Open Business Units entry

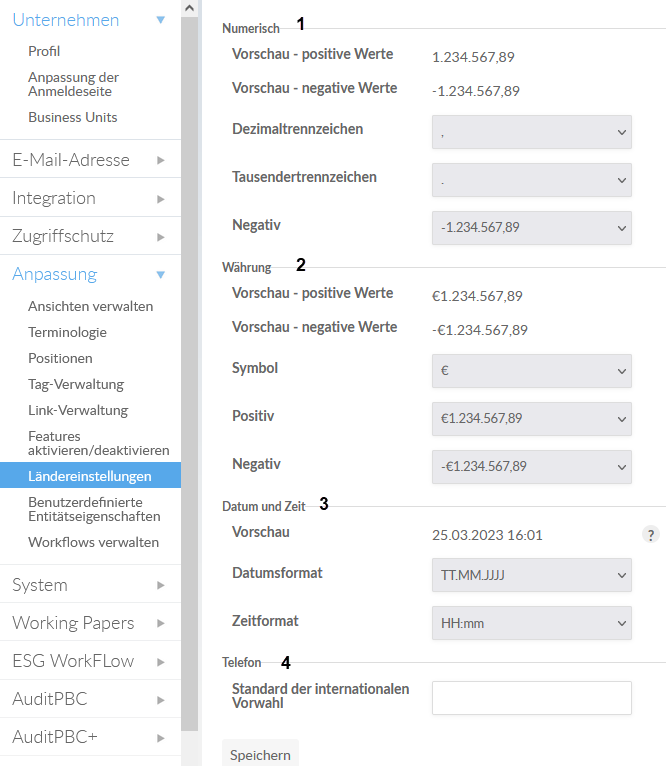click(72, 117)
